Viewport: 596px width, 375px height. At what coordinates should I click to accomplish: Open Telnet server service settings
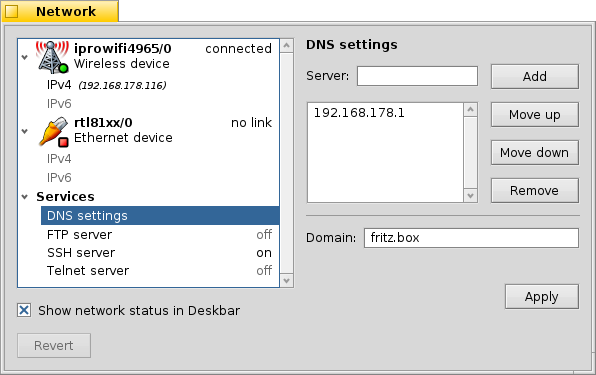click(160, 271)
